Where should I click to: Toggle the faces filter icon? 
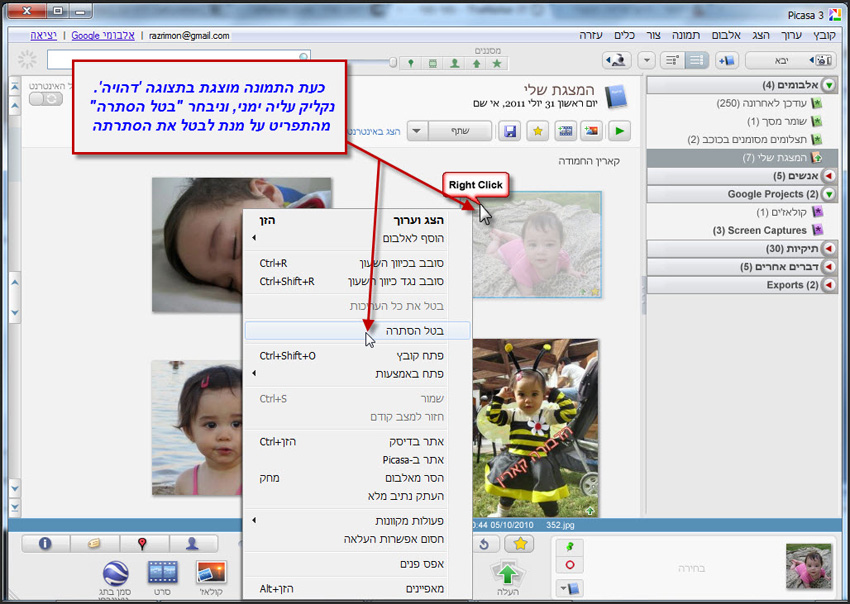tap(455, 63)
